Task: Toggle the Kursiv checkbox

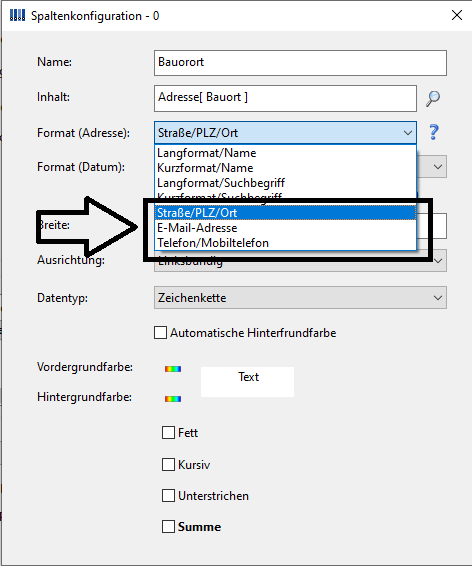Action: point(168,465)
